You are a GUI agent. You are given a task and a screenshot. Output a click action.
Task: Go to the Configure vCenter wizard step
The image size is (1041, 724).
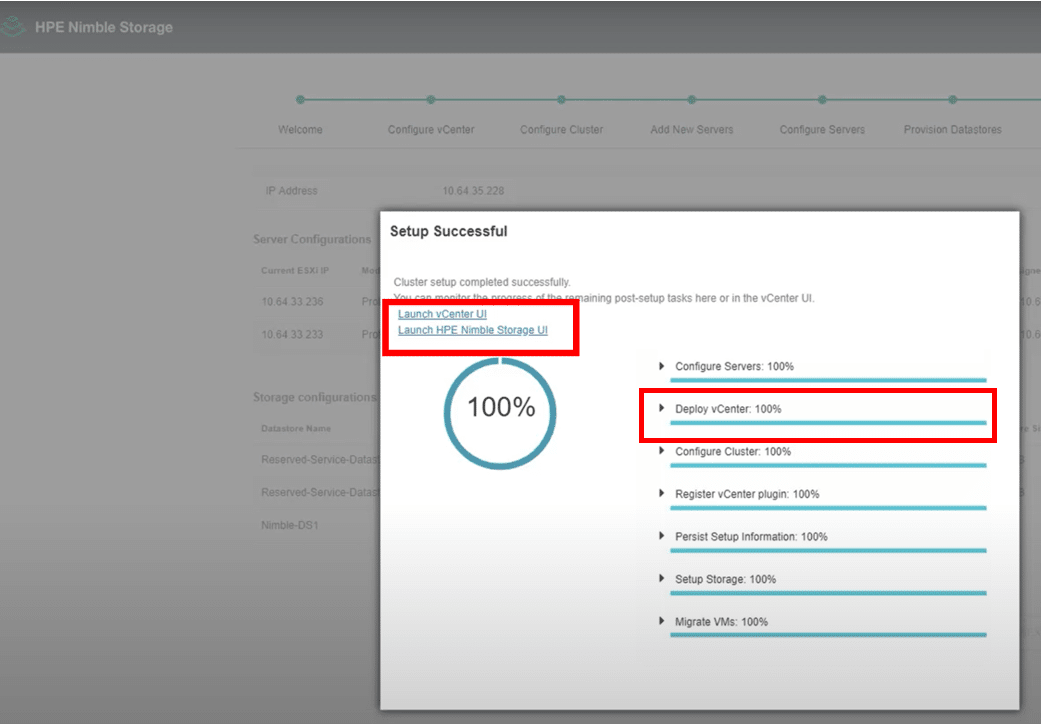coord(431,129)
